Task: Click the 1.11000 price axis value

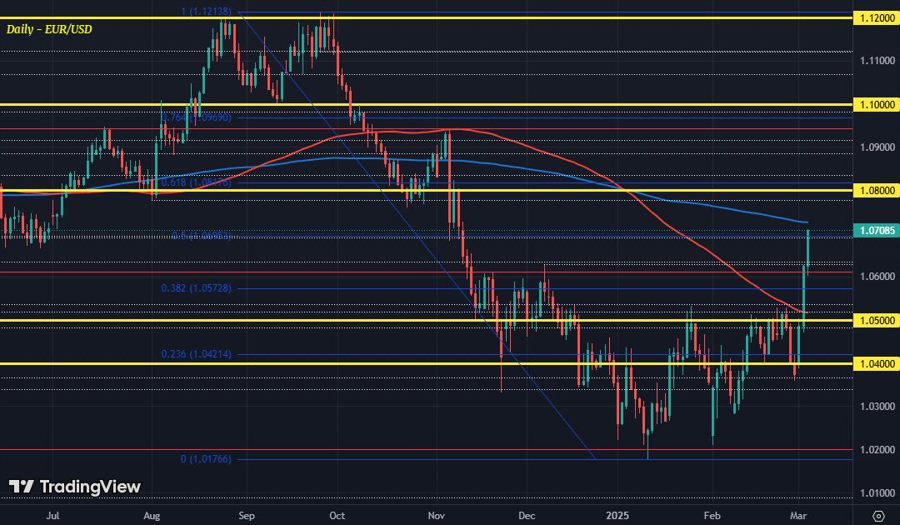Action: pyautogui.click(x=877, y=60)
